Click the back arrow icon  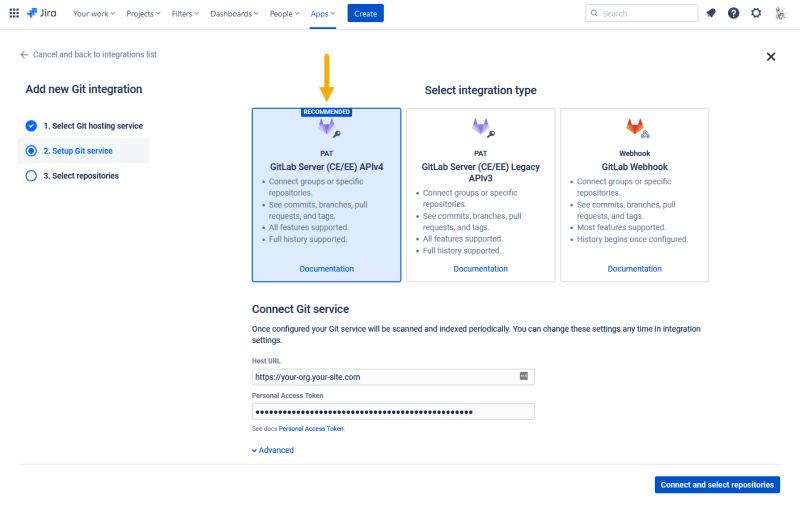coord(24,55)
